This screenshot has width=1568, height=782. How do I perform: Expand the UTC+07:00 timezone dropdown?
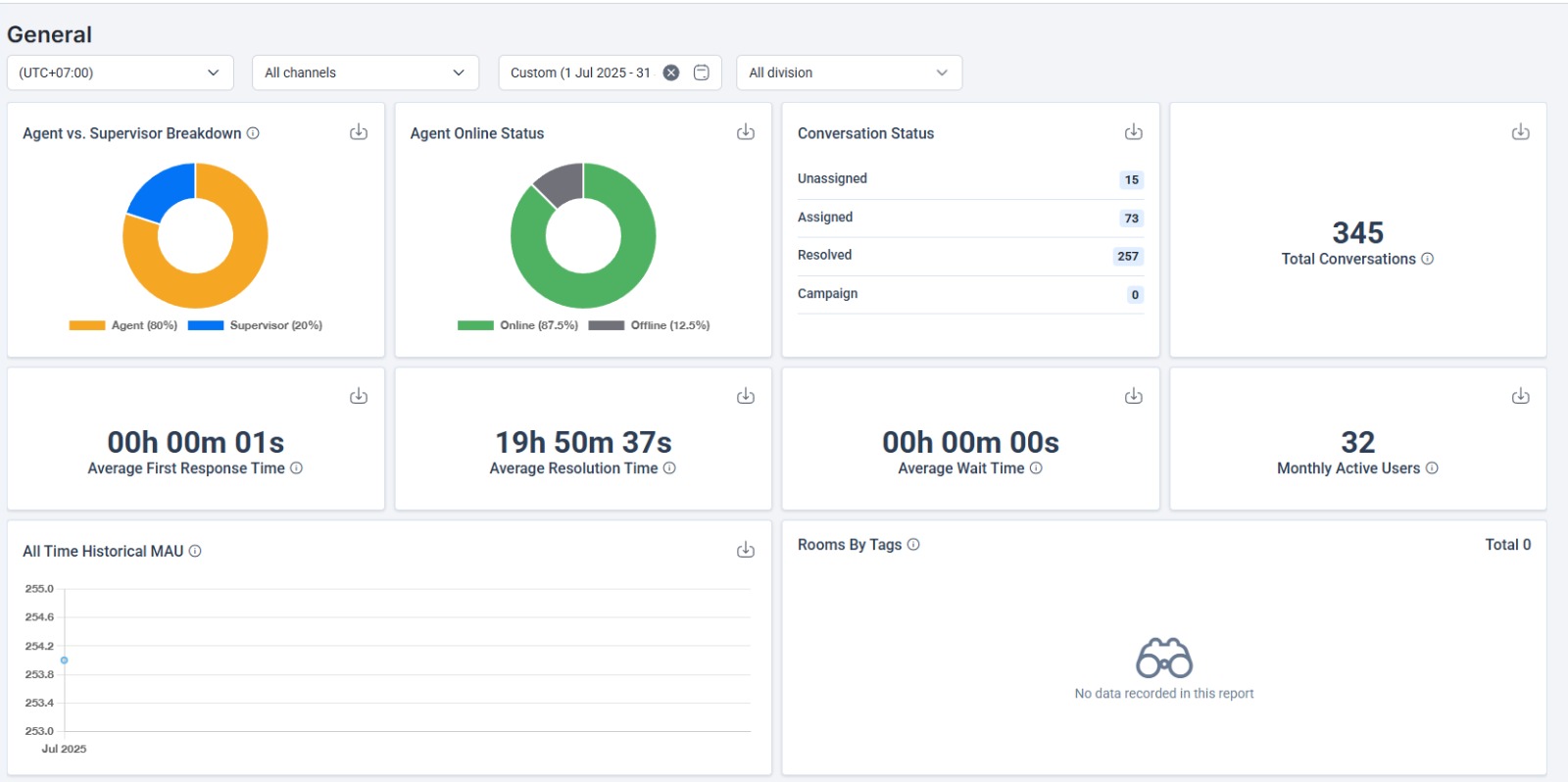pyautogui.click(x=120, y=73)
